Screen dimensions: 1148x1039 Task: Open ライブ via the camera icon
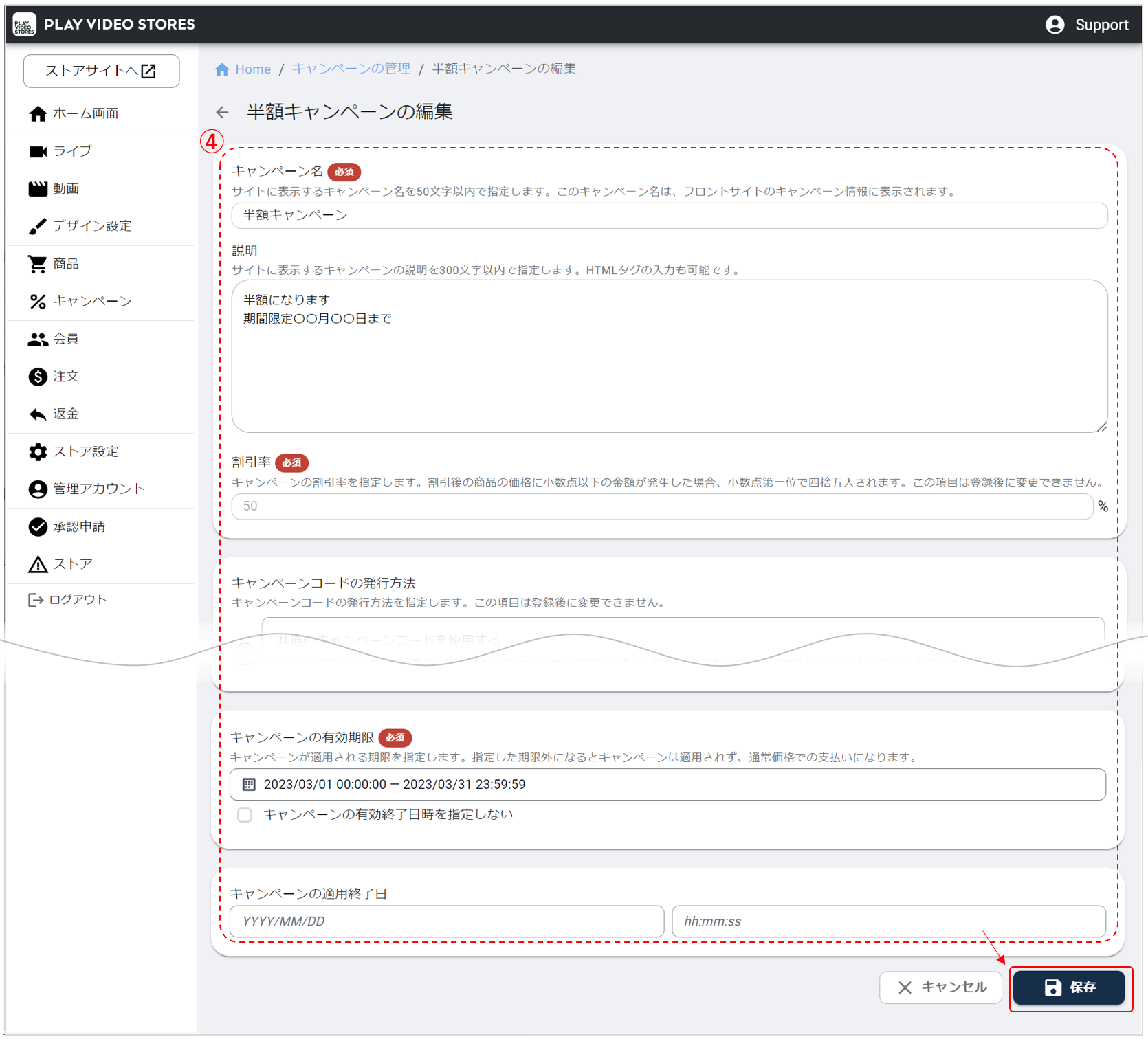(38, 151)
